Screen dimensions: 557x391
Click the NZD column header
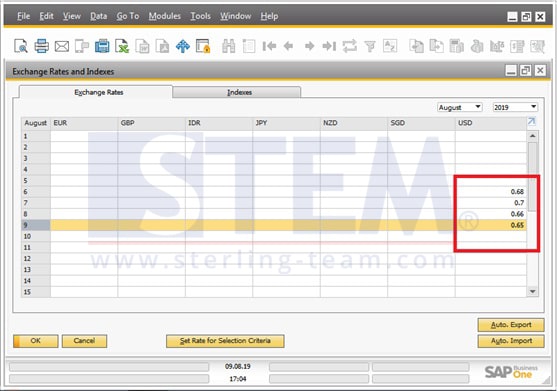354,123
